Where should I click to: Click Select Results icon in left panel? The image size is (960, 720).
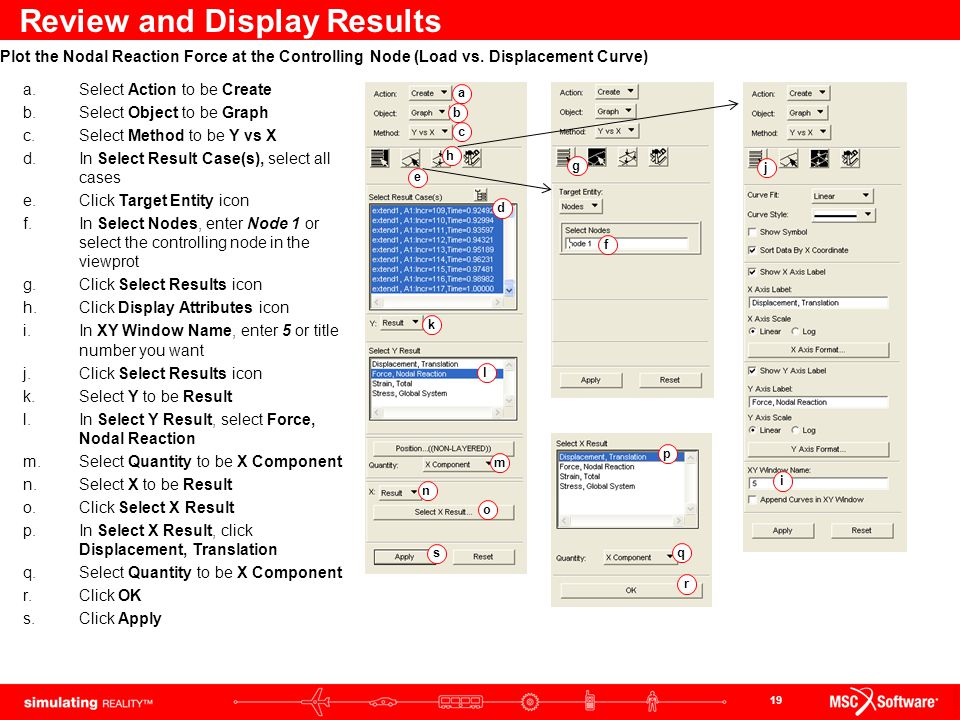380,158
